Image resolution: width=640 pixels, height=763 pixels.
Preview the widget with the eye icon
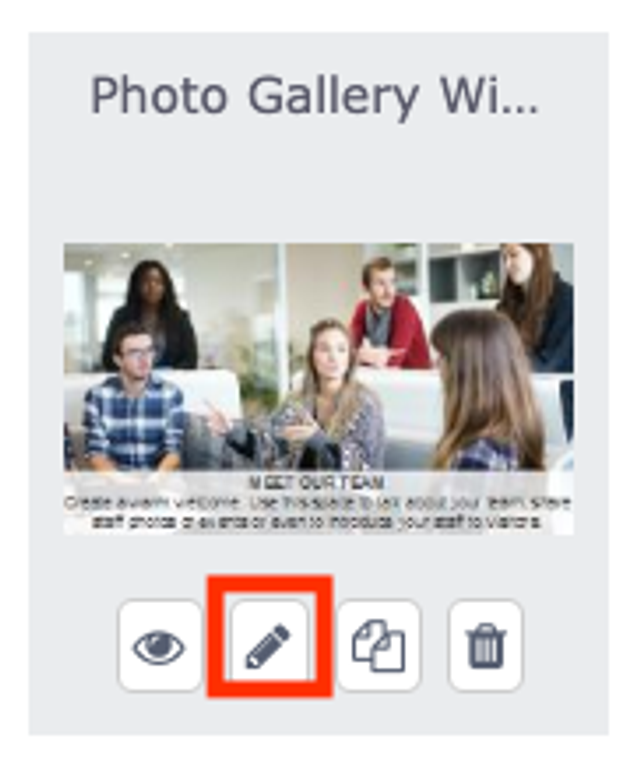pos(160,646)
